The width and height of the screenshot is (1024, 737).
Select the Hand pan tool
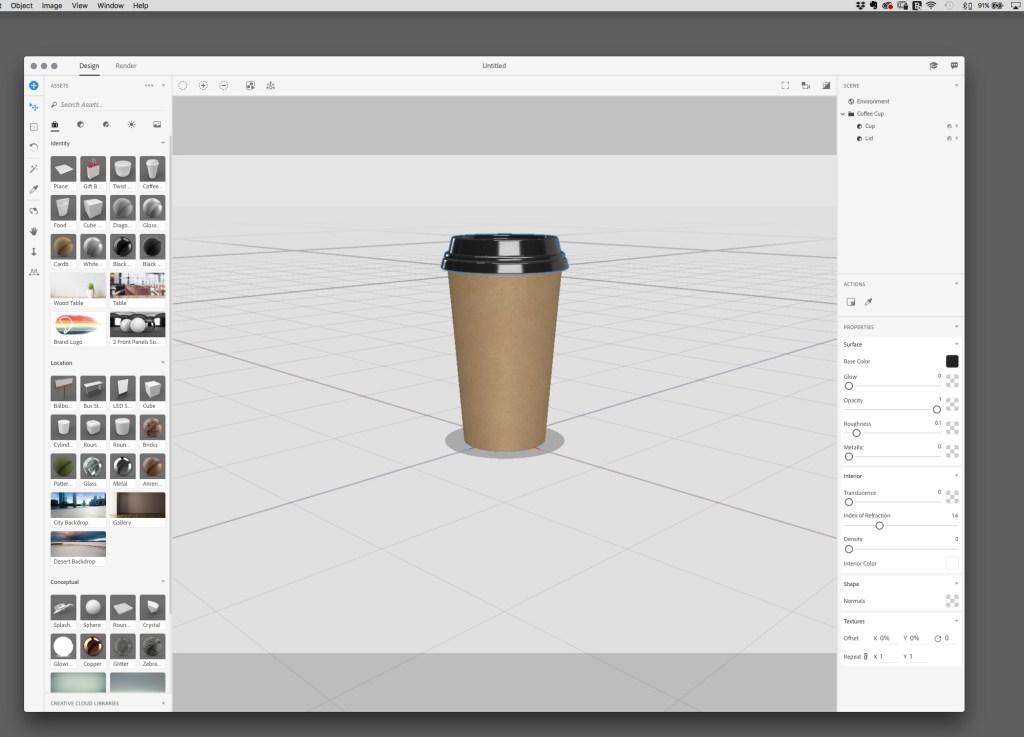[33, 230]
